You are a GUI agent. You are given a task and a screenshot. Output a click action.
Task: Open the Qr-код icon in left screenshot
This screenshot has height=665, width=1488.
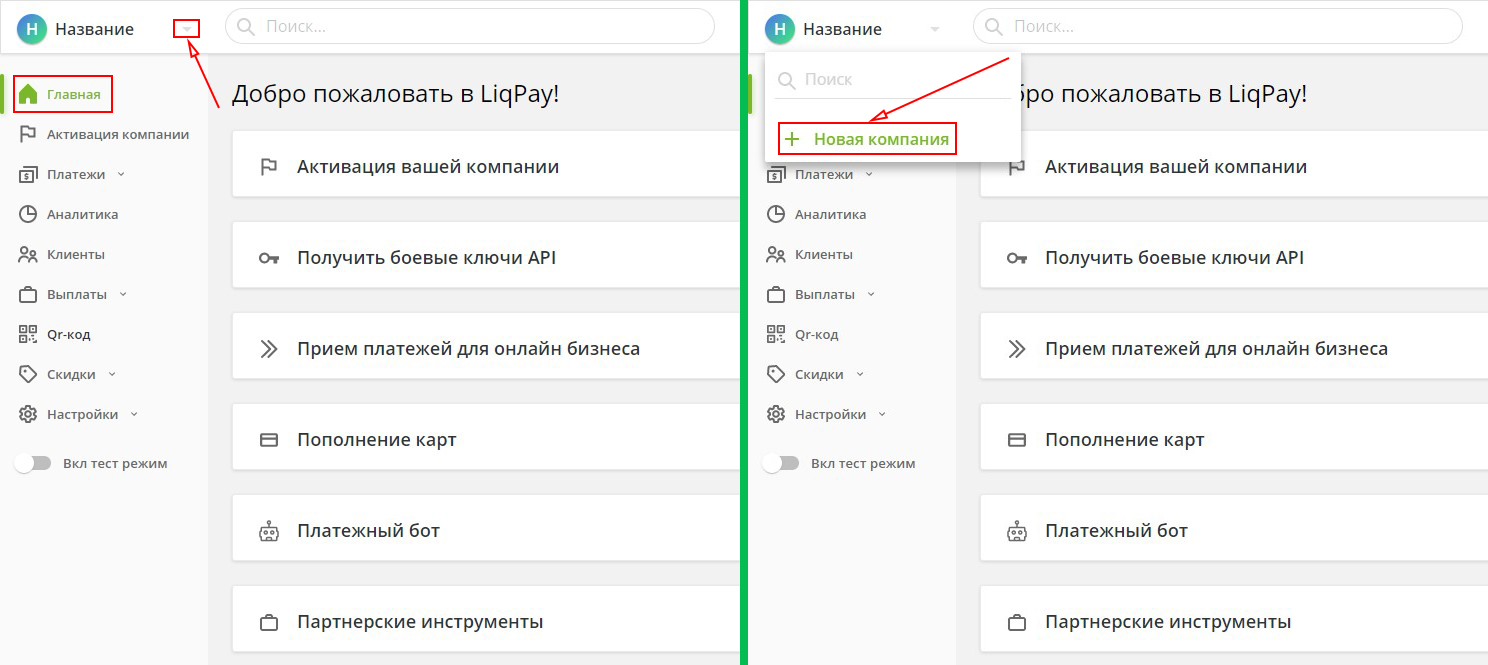point(28,334)
